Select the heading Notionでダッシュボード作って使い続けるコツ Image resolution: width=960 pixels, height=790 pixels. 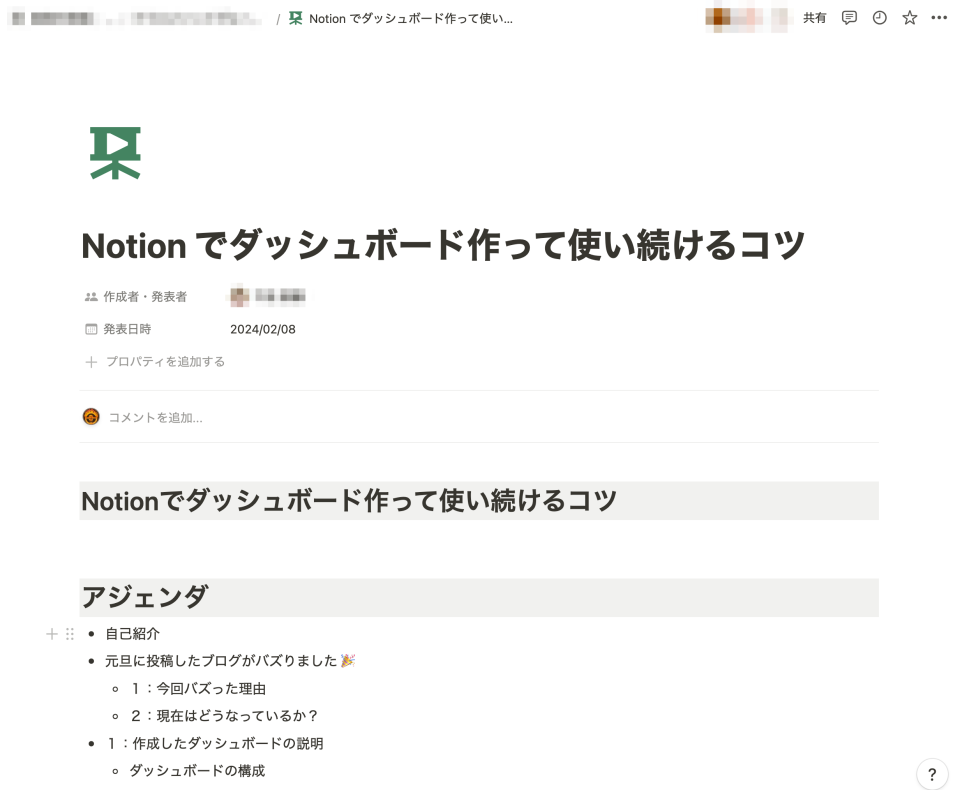coord(348,500)
